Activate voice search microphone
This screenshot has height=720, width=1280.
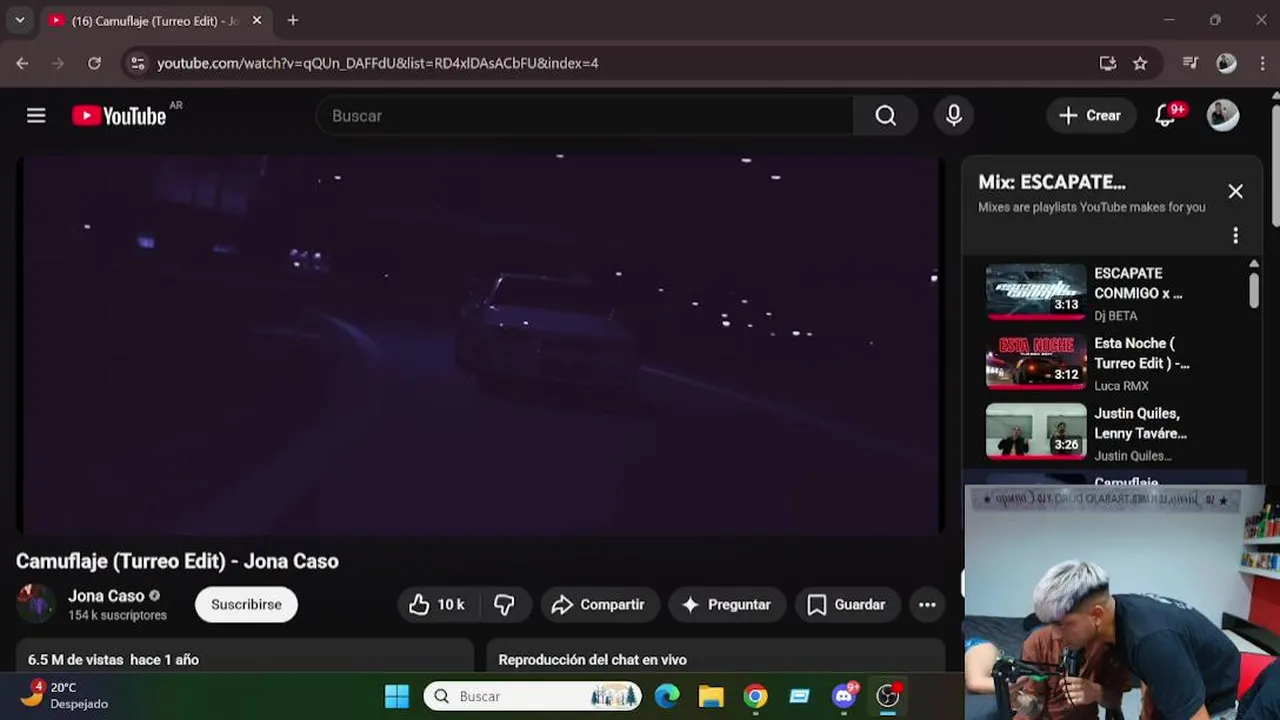pyautogui.click(x=954, y=116)
